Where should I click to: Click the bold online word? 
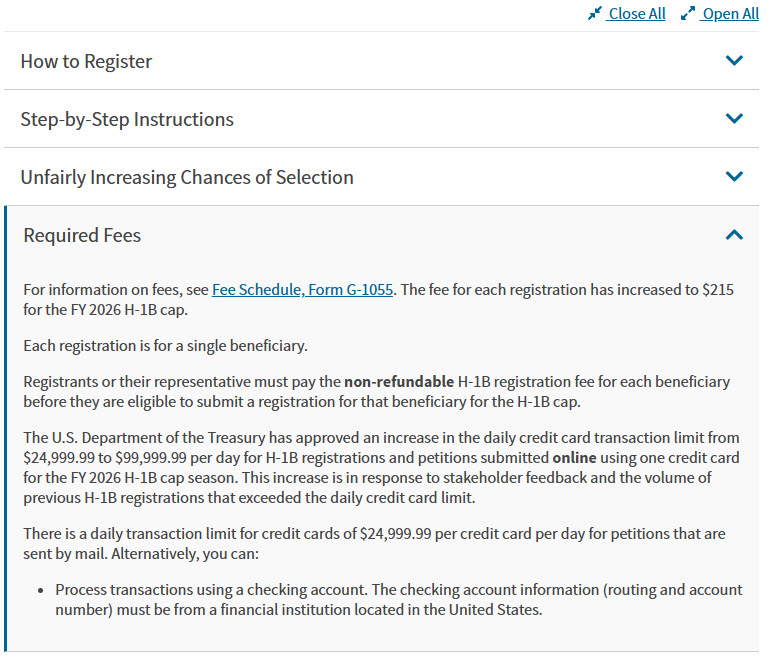574,458
